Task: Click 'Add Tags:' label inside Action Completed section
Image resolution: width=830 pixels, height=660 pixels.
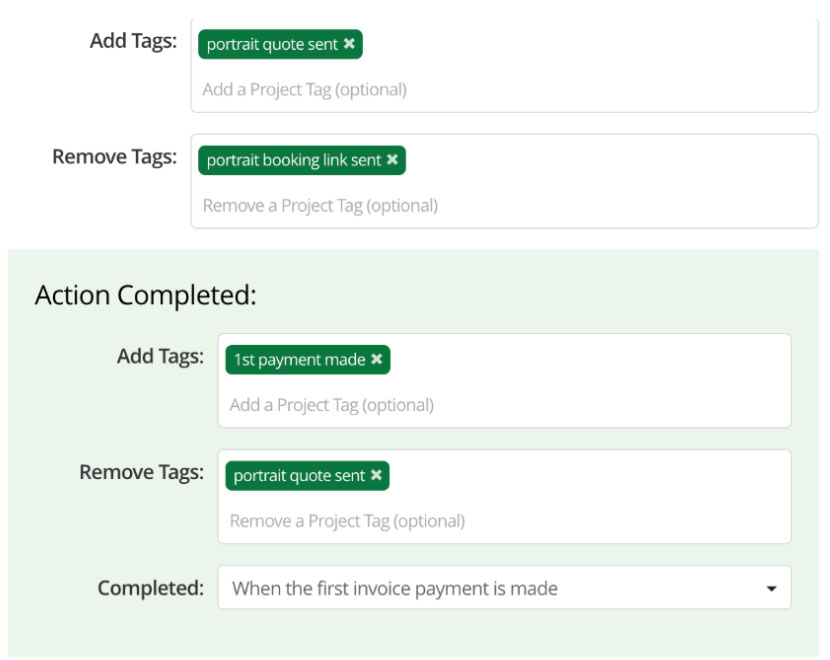Action: pyautogui.click(x=160, y=356)
